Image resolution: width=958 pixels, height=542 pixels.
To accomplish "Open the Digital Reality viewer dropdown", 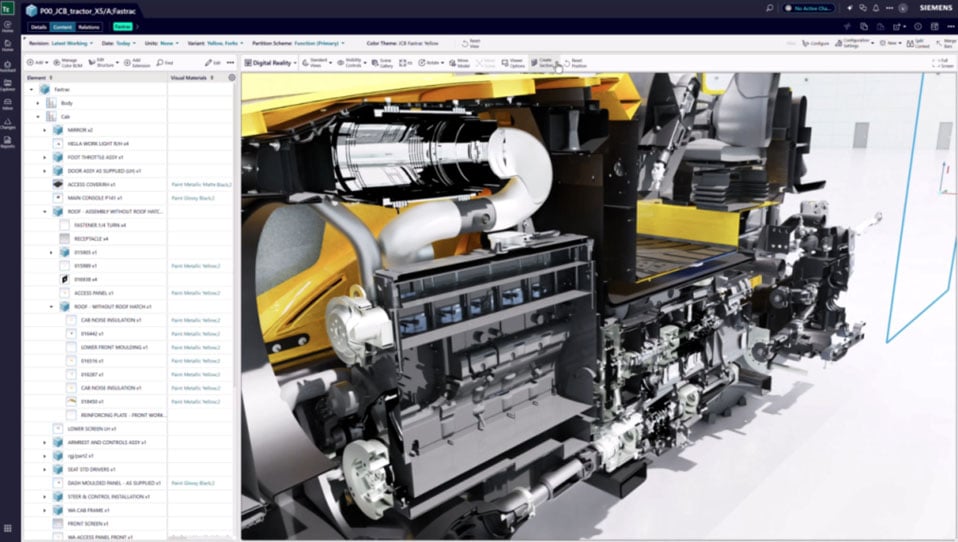I will 270,62.
